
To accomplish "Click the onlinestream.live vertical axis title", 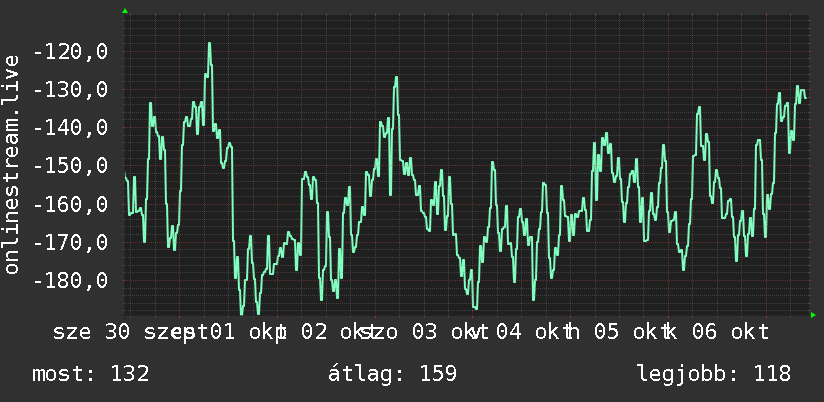I will 11,164.
